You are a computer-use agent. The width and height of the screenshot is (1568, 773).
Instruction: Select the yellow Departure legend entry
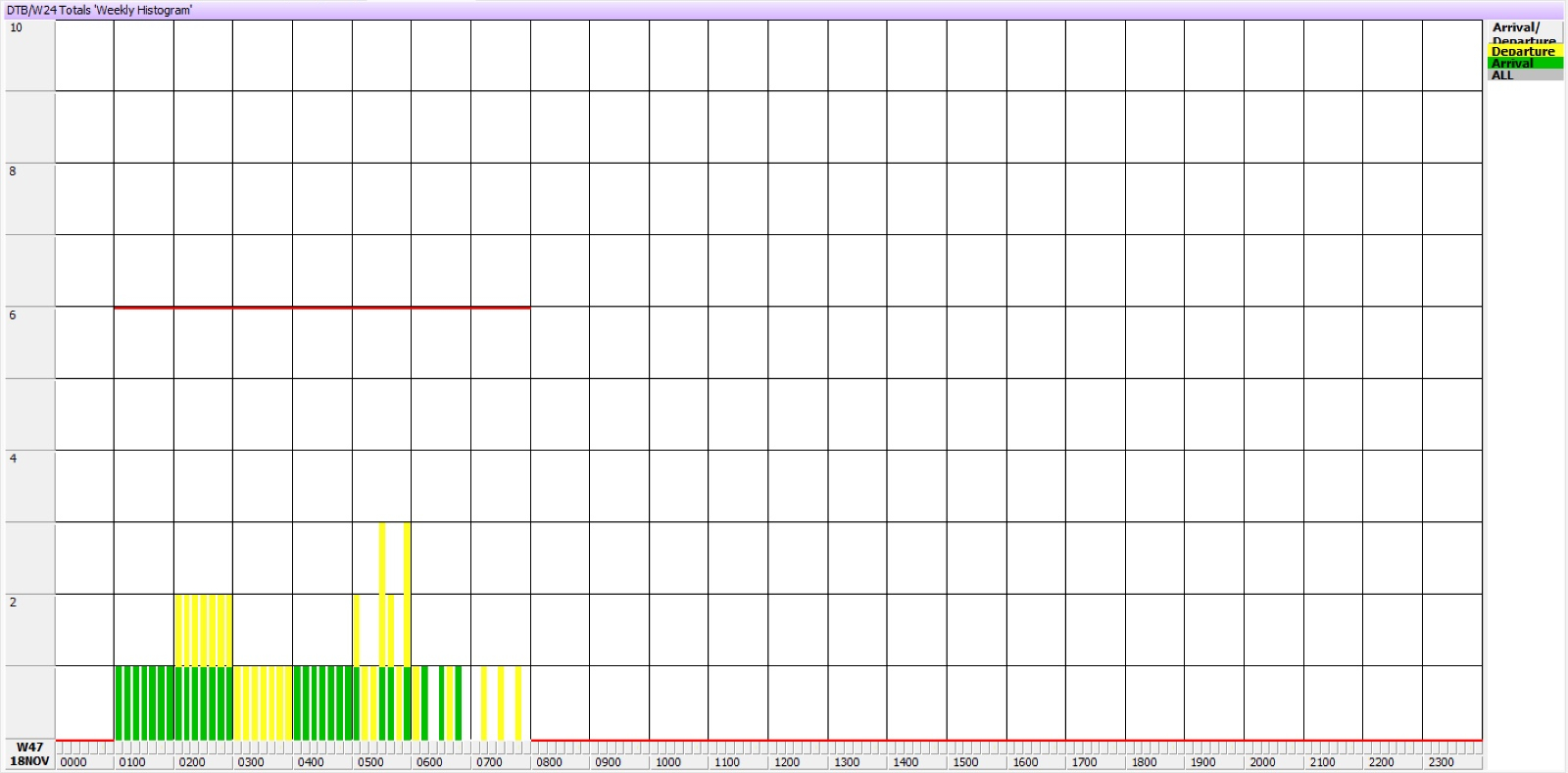click(x=1523, y=51)
